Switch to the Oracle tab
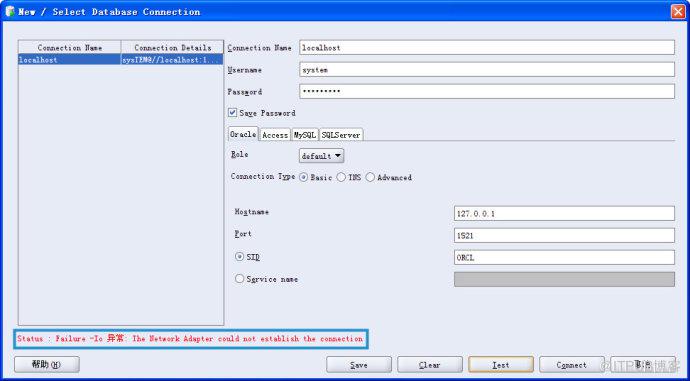The height and width of the screenshot is (381, 690). [243, 134]
